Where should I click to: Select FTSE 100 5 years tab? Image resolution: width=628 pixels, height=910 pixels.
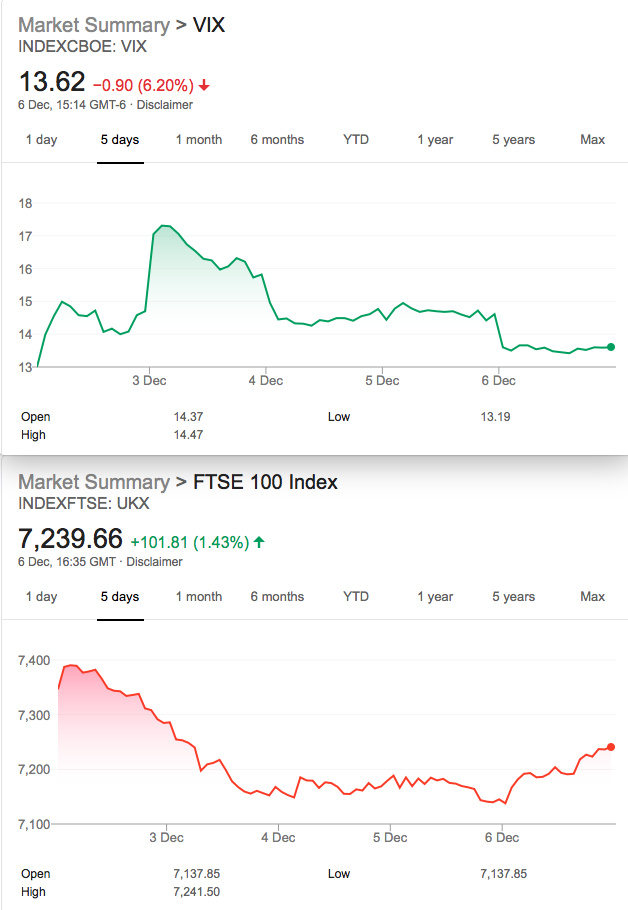point(514,597)
